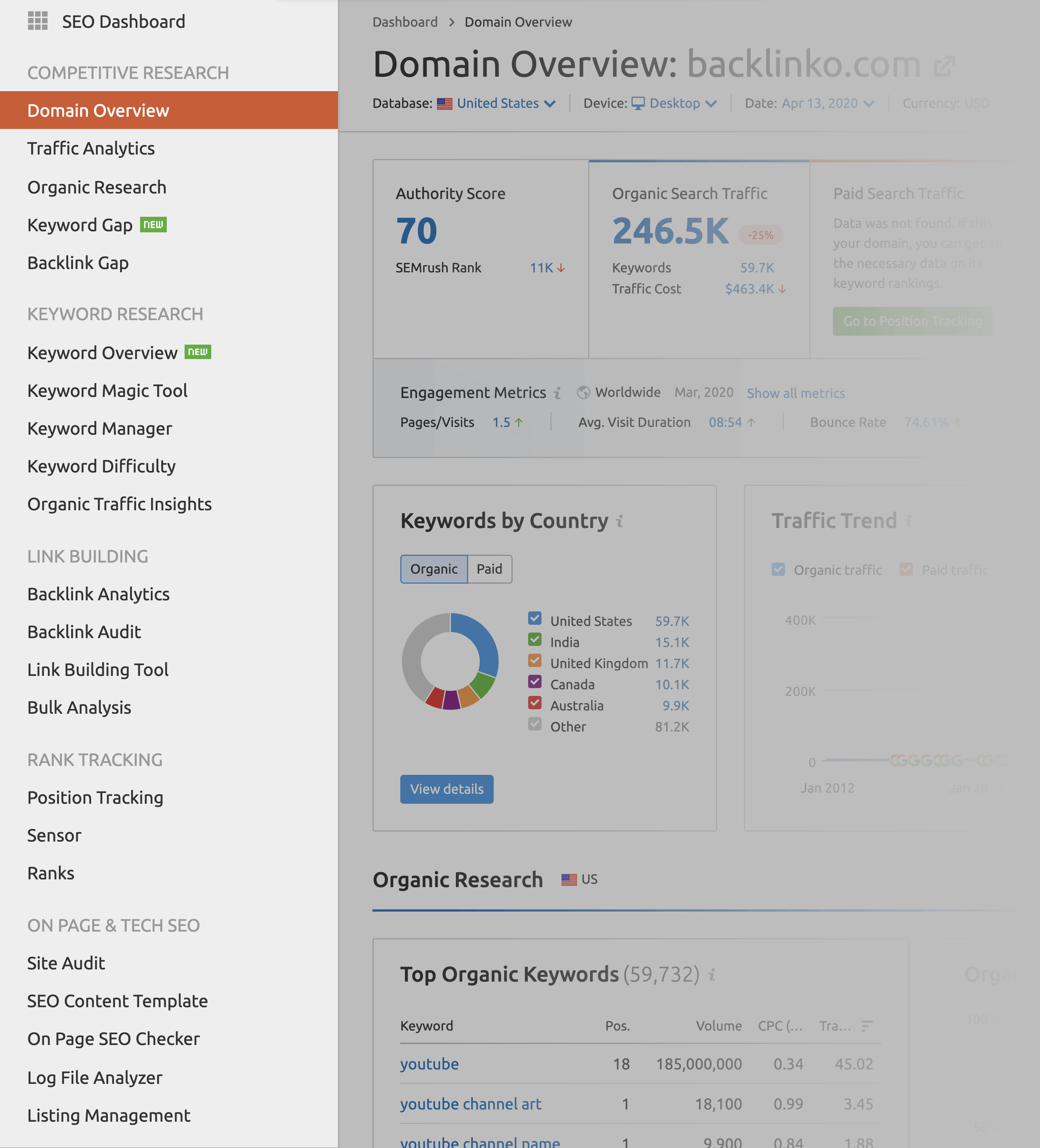Click the Avg. Visit Duration up arrow
Image resolution: width=1040 pixels, height=1148 pixels.
751,422
